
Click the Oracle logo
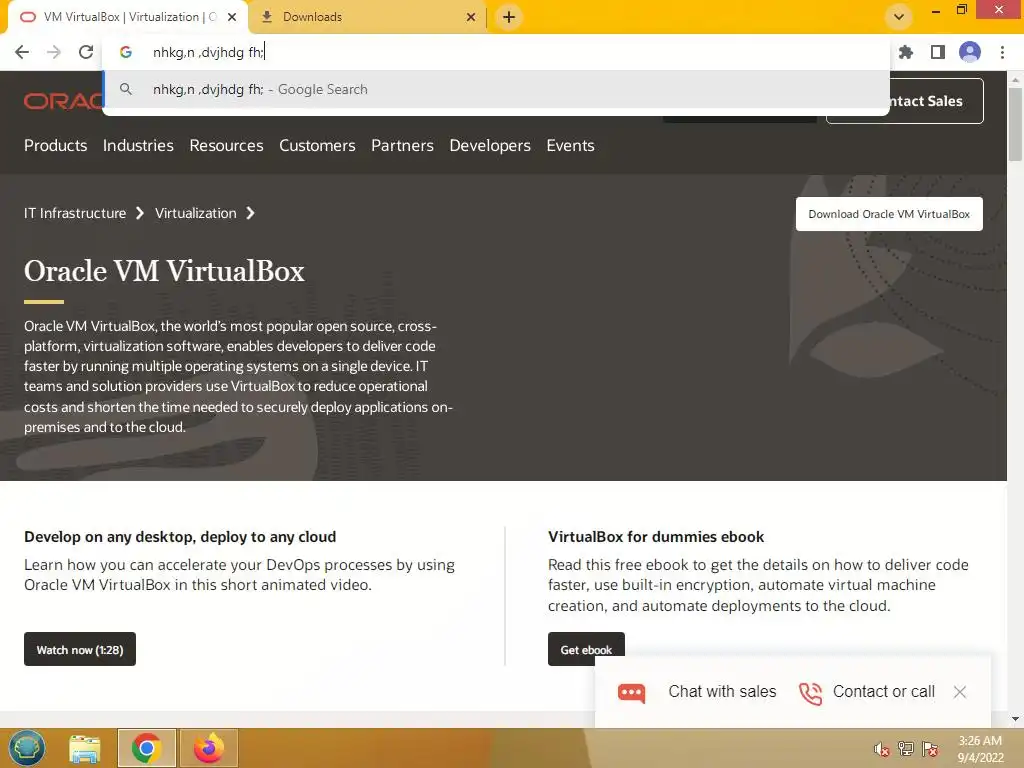[x=63, y=101]
